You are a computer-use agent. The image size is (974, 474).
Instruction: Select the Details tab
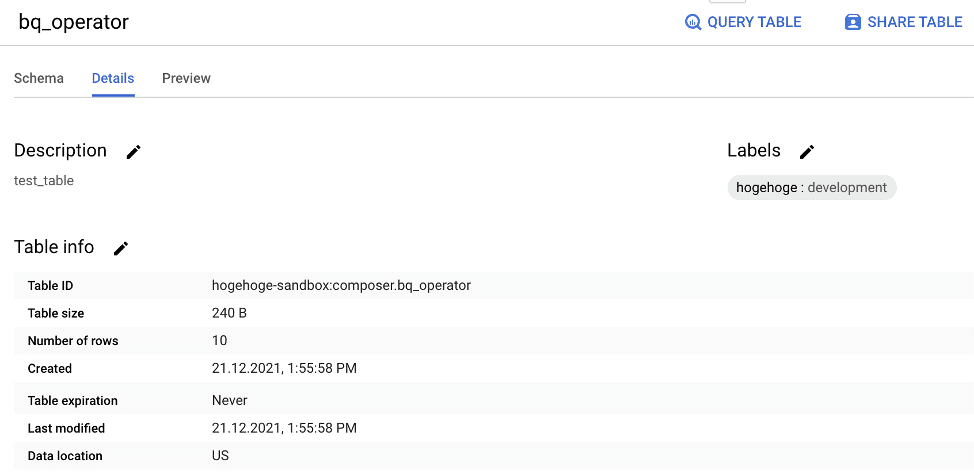pyautogui.click(x=113, y=78)
